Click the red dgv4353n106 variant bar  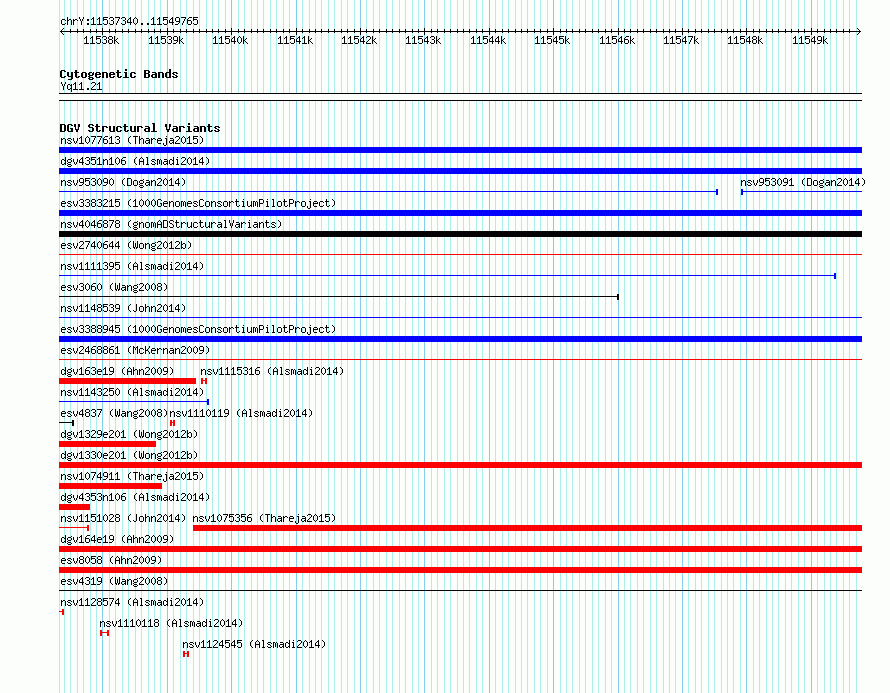point(74,507)
